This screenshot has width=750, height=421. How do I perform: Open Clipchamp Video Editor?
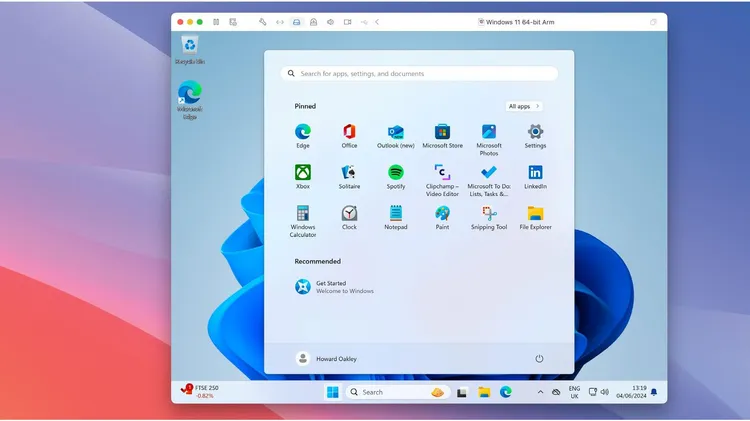[x=442, y=180]
